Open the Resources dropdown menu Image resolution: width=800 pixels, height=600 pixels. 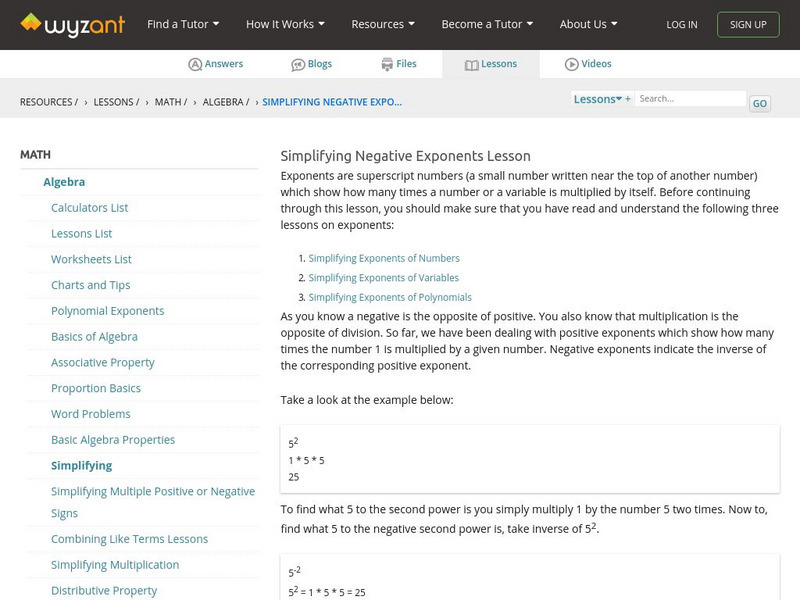383,24
